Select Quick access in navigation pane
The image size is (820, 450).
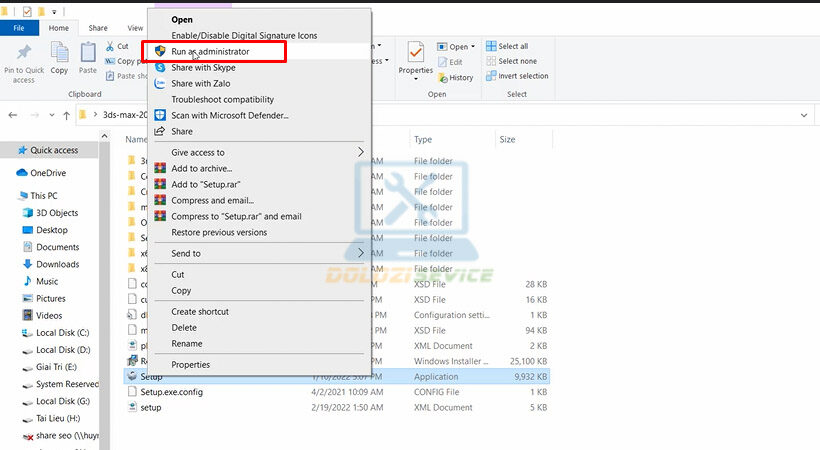(49, 150)
